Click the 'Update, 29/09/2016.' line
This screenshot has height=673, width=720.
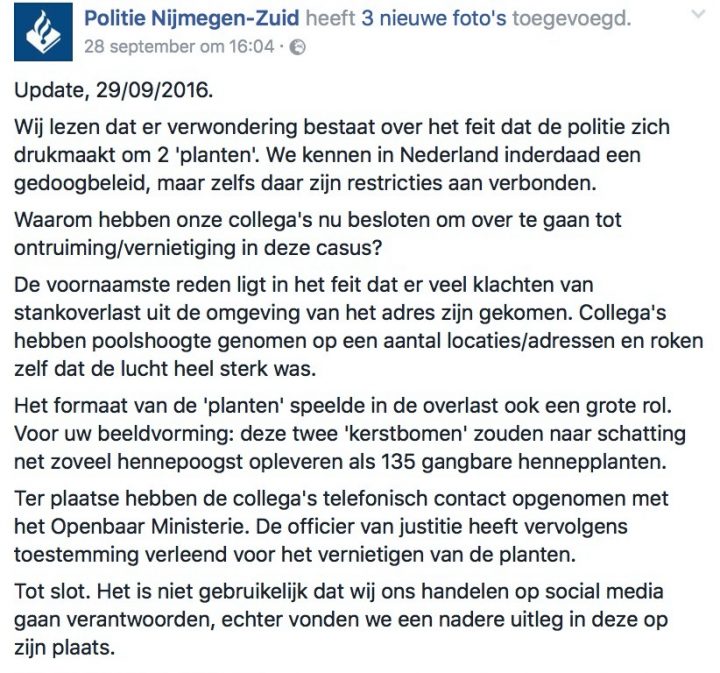tap(113, 90)
